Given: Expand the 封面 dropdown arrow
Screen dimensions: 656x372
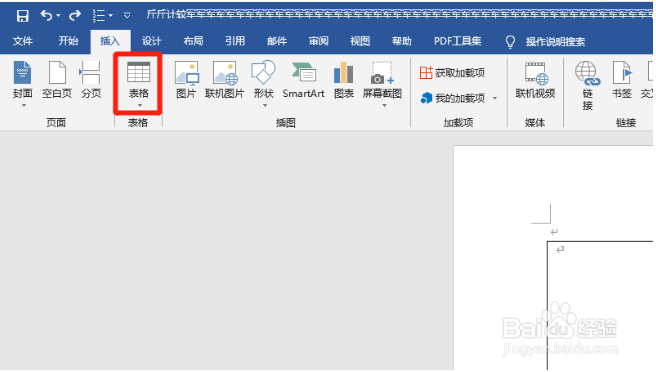Looking at the screenshot, I should pos(24,105).
